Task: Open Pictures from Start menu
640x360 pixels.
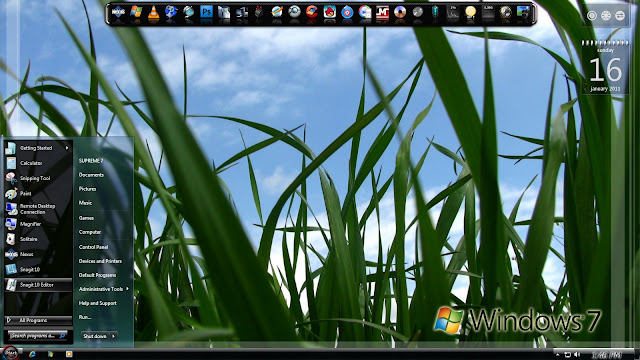Action: 87,189
